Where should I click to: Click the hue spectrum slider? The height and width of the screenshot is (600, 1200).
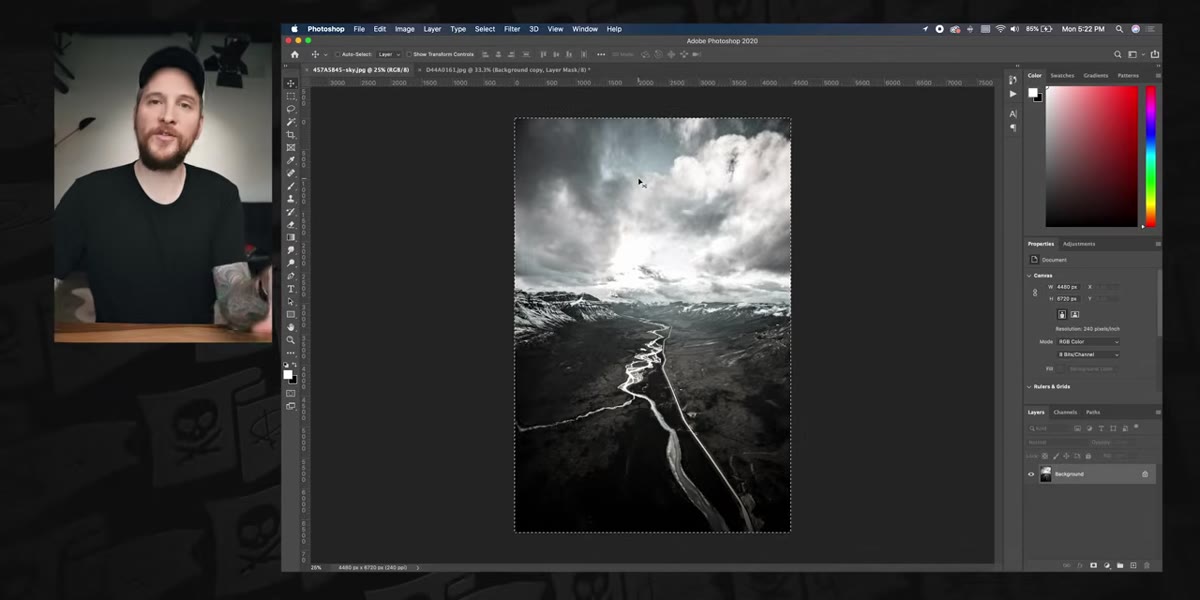(x=1151, y=156)
